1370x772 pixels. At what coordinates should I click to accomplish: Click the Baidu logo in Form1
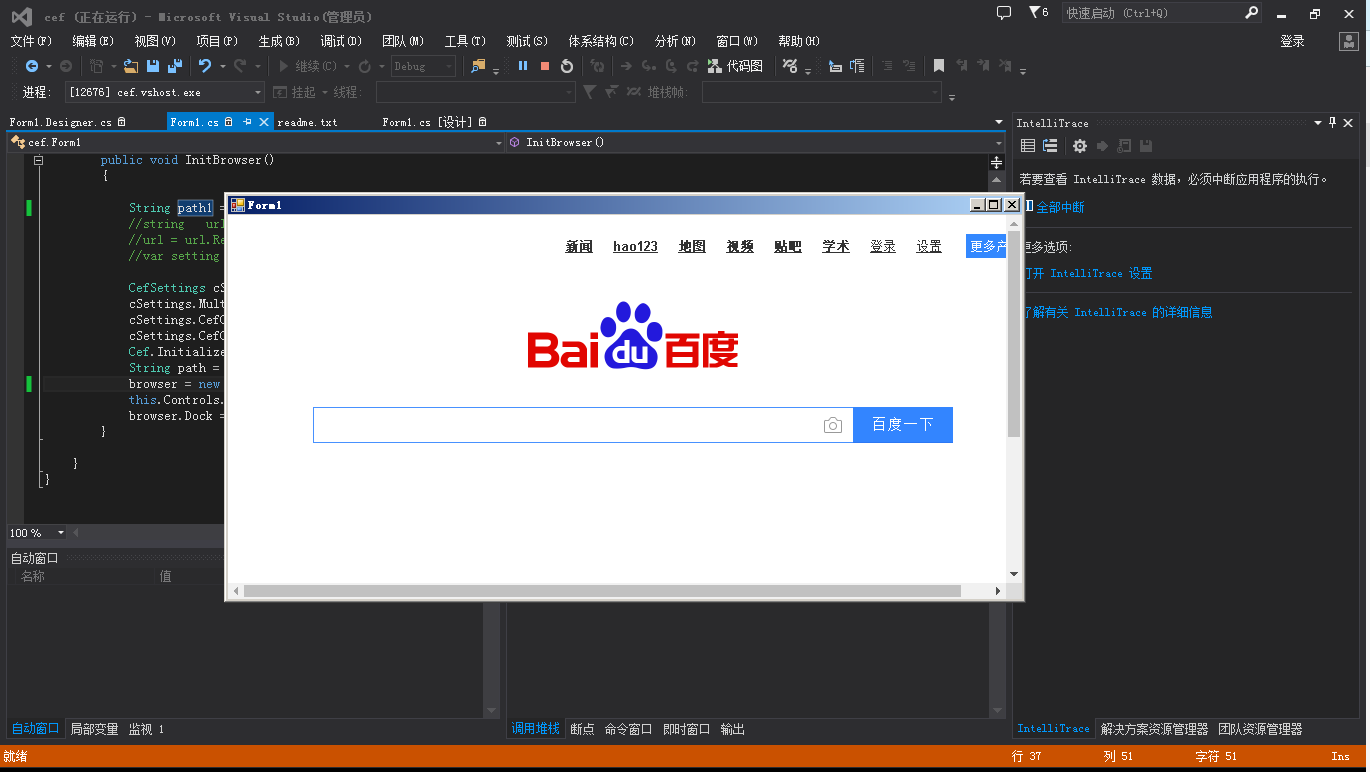click(633, 336)
